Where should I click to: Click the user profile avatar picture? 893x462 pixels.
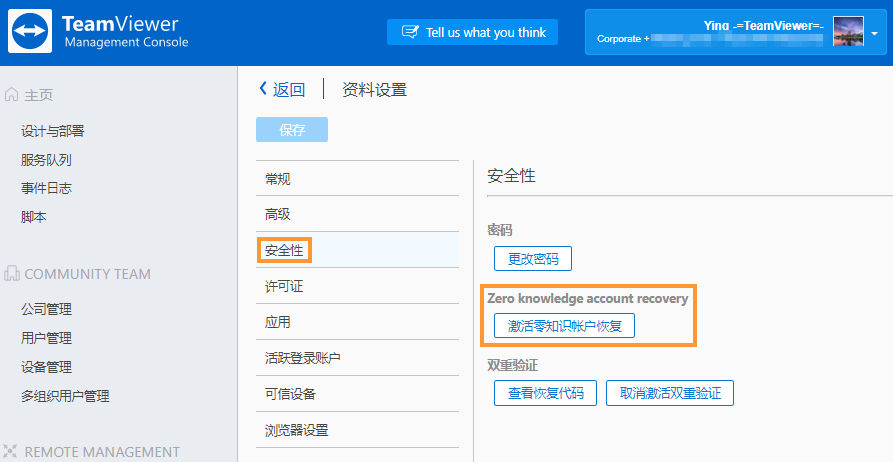[848, 31]
